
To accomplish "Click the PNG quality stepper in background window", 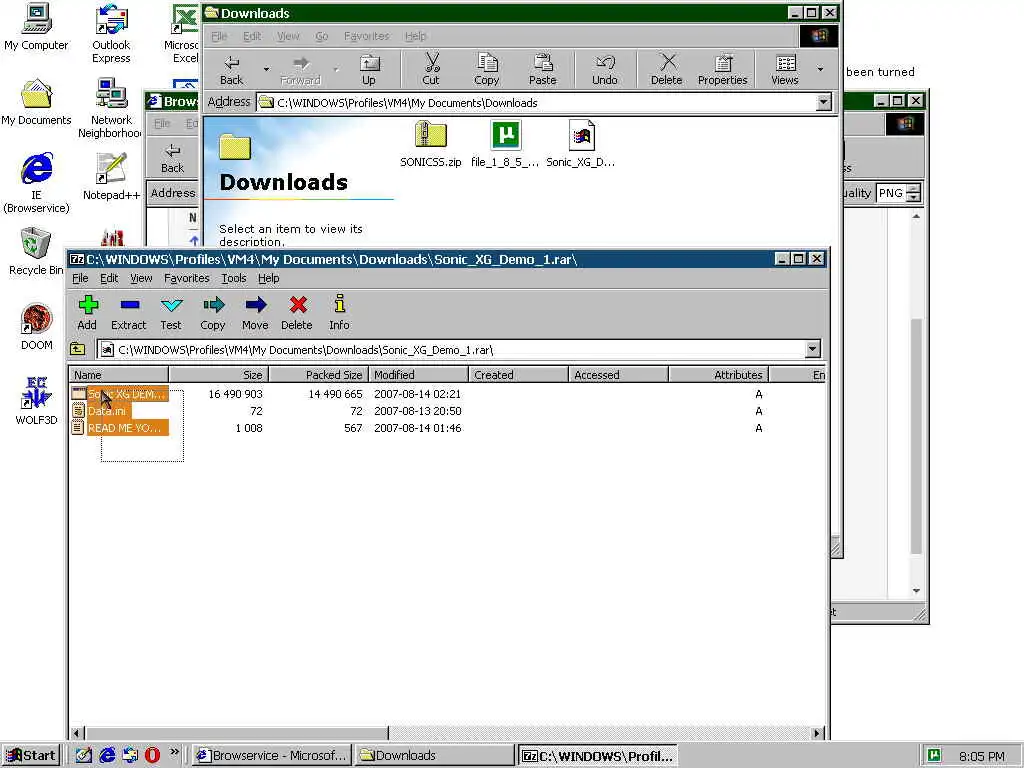I will coord(914,193).
